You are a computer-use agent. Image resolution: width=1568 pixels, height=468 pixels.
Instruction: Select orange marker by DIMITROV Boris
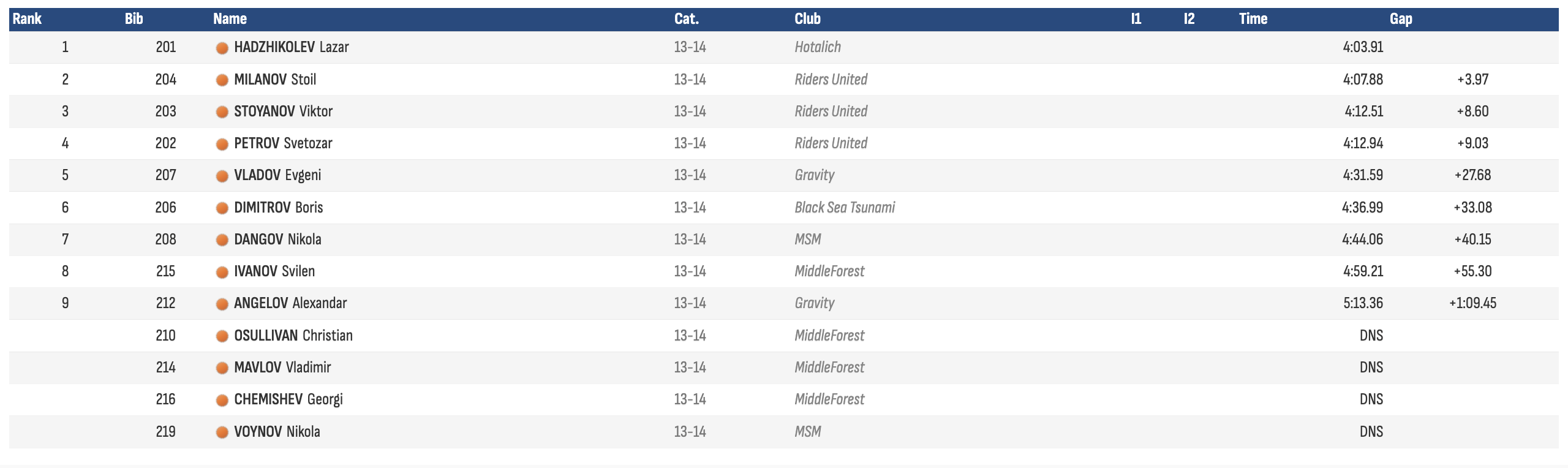point(222,208)
